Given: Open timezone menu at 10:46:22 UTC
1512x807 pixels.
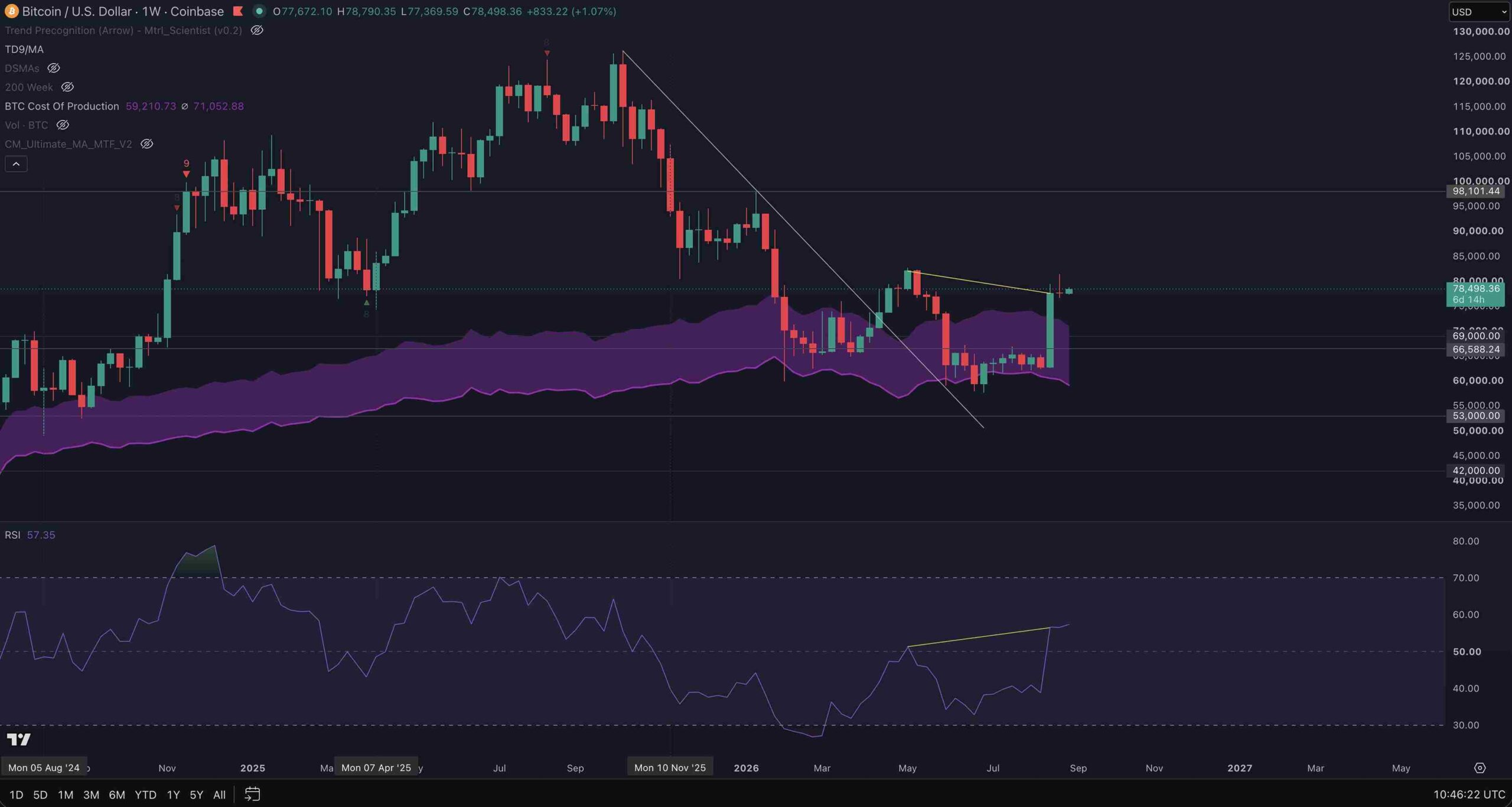Looking at the screenshot, I should (x=1469, y=795).
